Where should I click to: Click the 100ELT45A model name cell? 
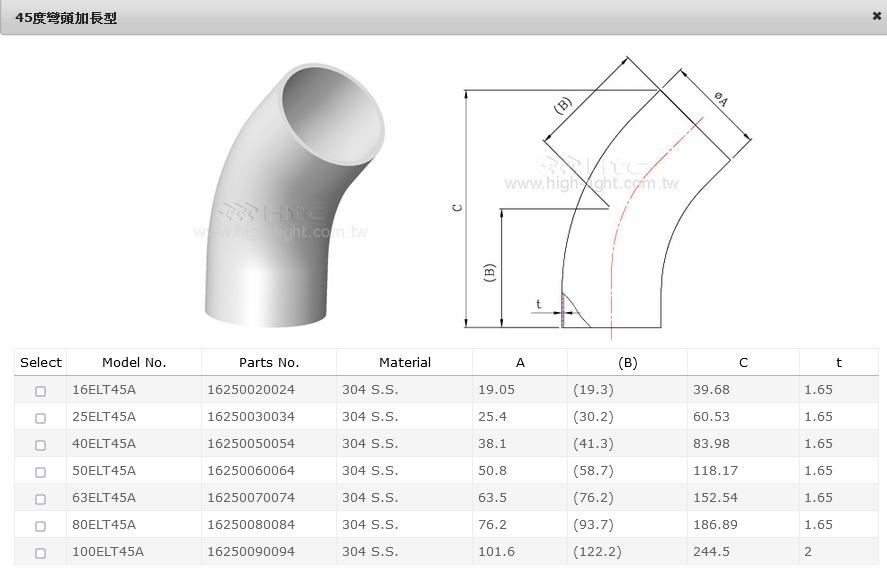(108, 552)
